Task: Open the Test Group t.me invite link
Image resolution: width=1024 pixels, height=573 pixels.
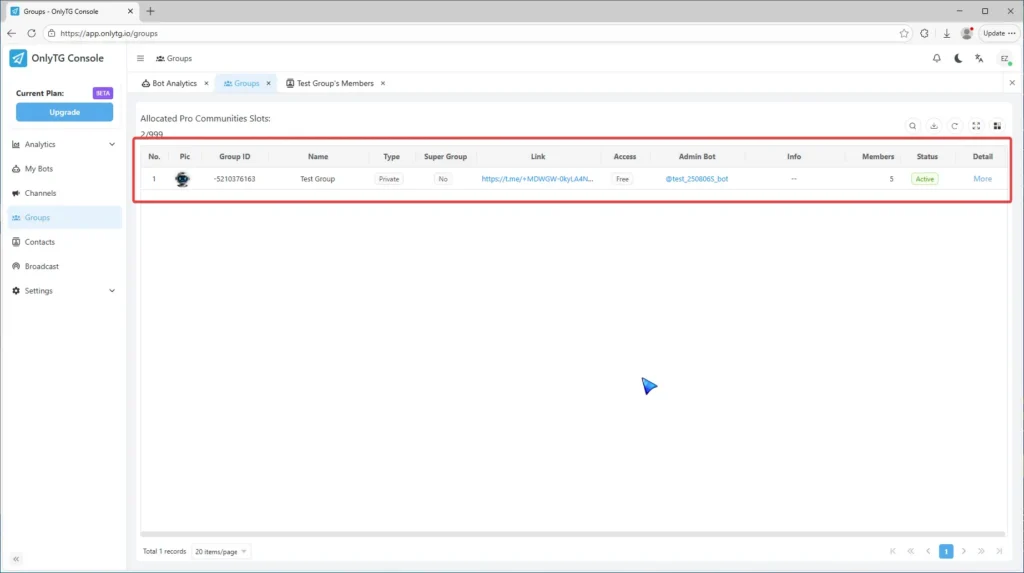Action: pos(537,179)
